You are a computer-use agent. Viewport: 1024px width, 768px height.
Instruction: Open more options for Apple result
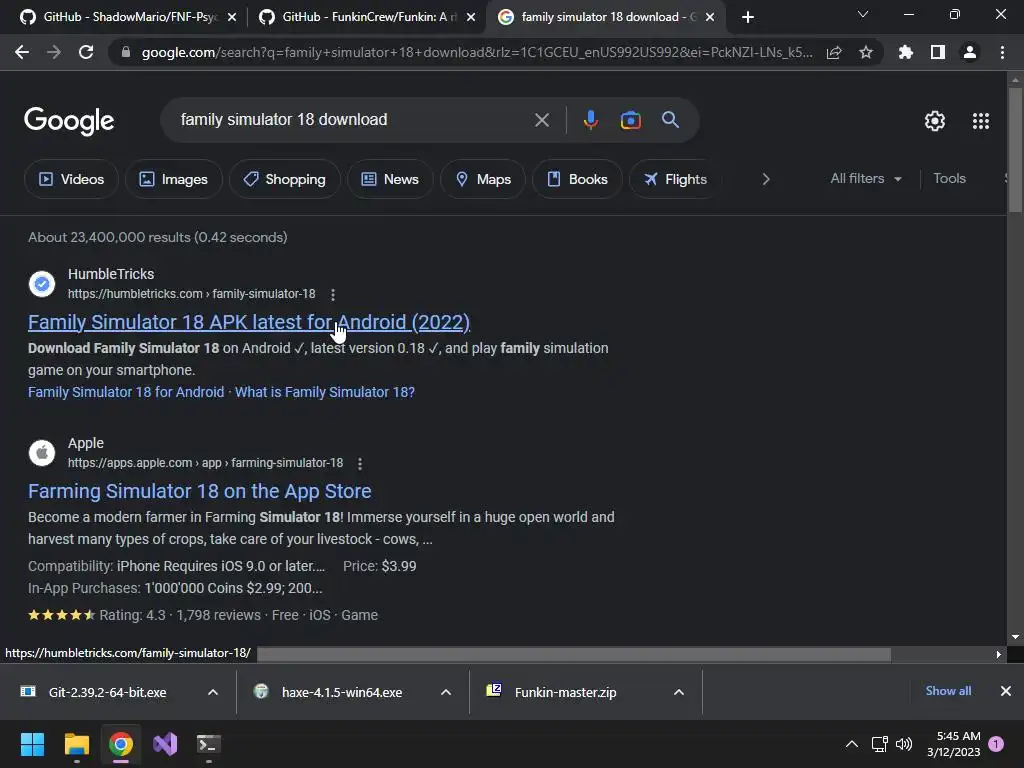[x=360, y=464]
